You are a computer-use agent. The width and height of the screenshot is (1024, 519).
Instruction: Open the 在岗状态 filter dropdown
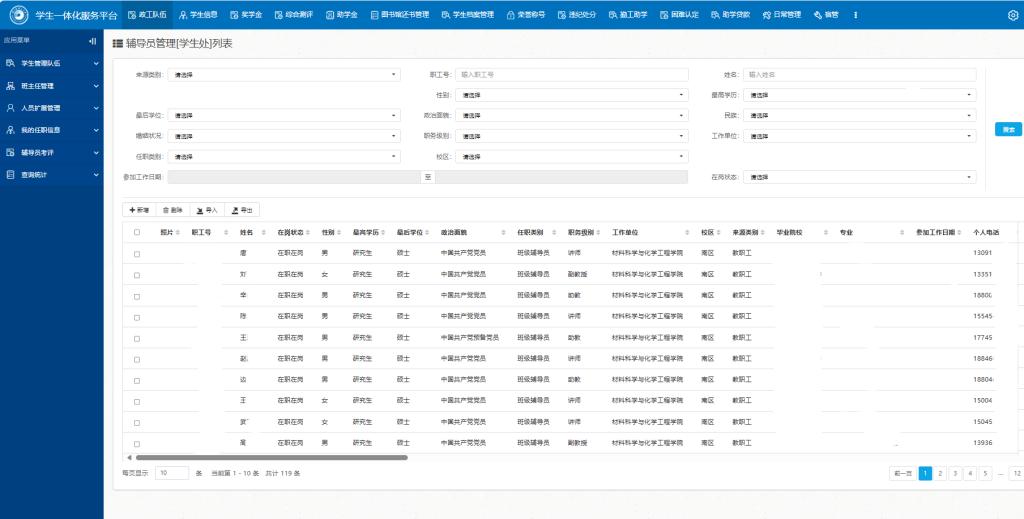(x=859, y=177)
